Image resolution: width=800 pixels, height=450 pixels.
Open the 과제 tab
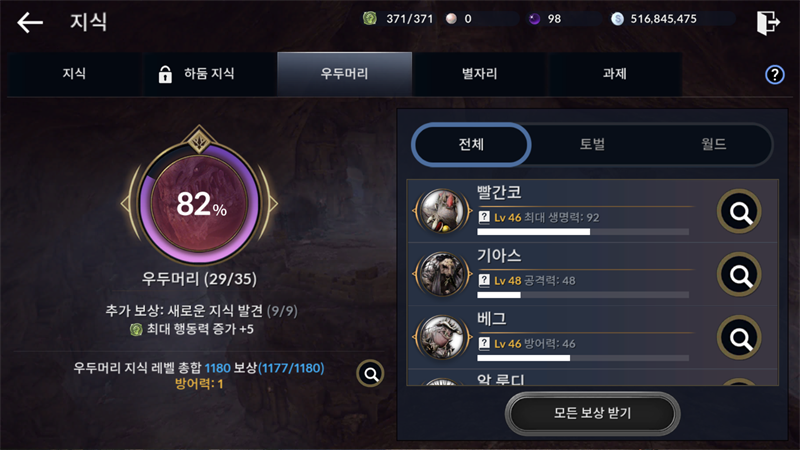[x=614, y=74]
